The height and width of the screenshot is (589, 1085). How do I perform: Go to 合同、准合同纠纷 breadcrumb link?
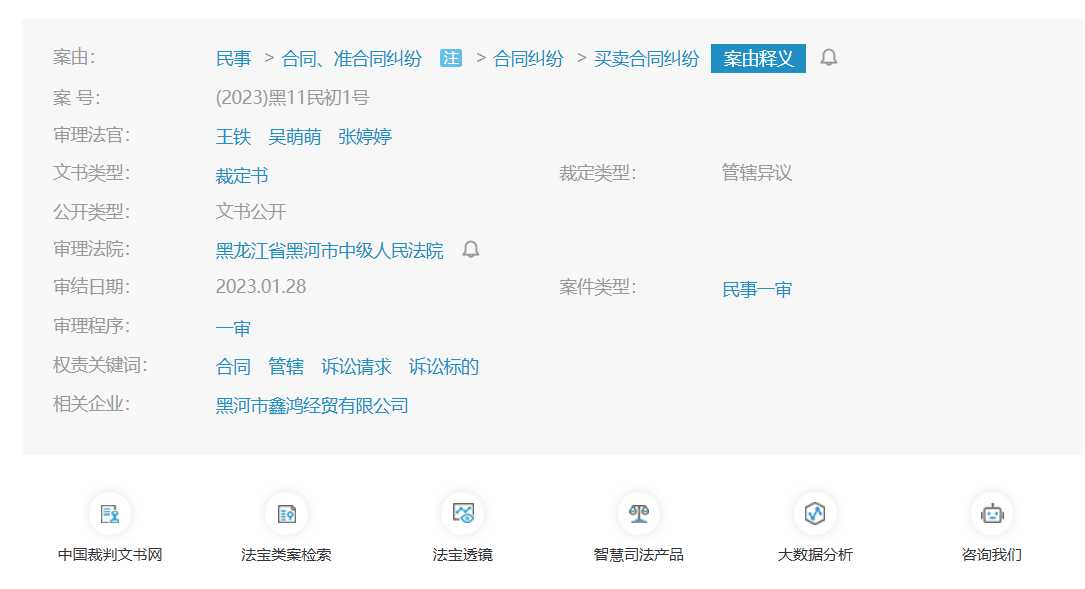351,59
